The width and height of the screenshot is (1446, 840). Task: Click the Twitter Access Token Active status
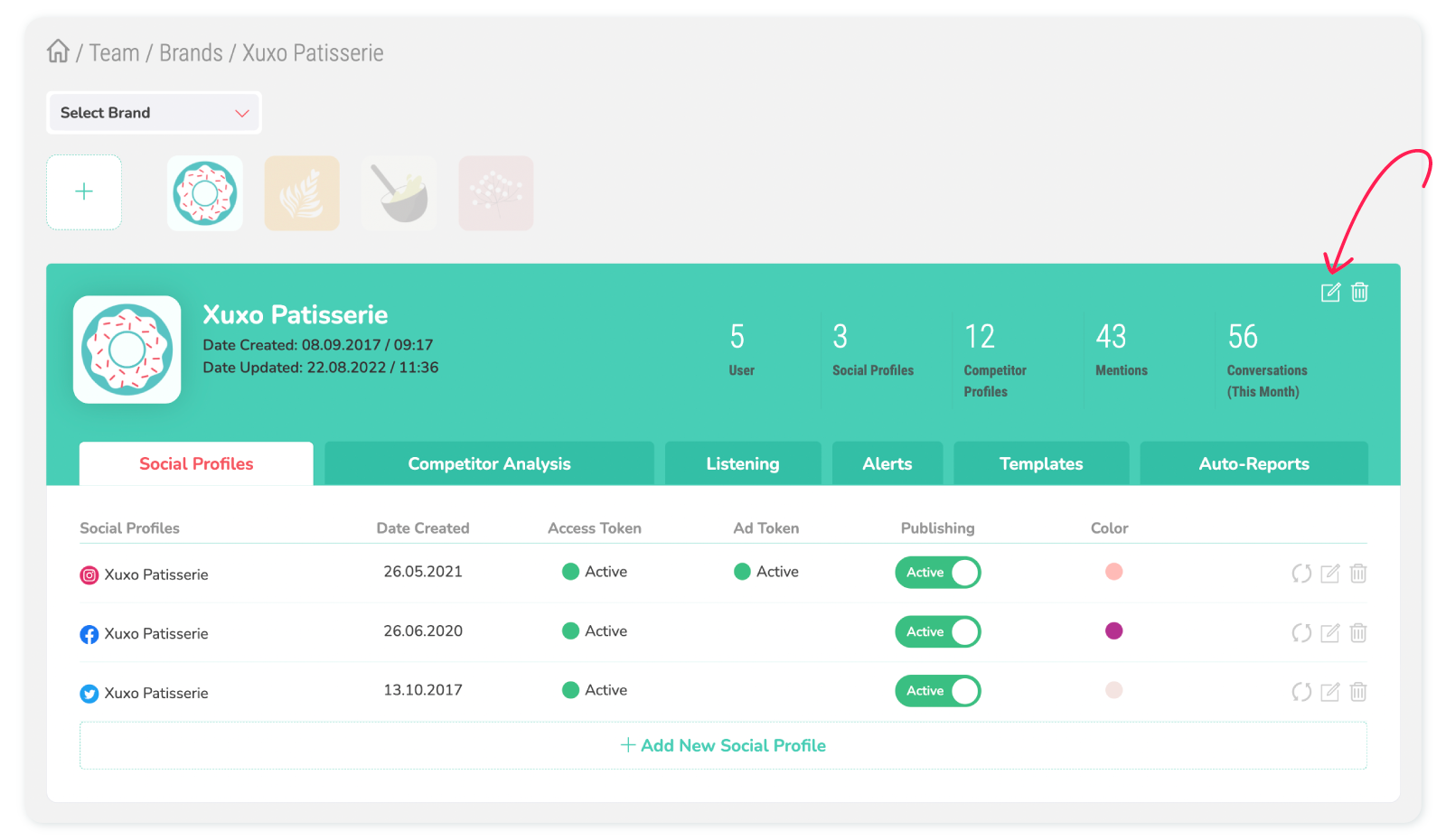click(595, 690)
